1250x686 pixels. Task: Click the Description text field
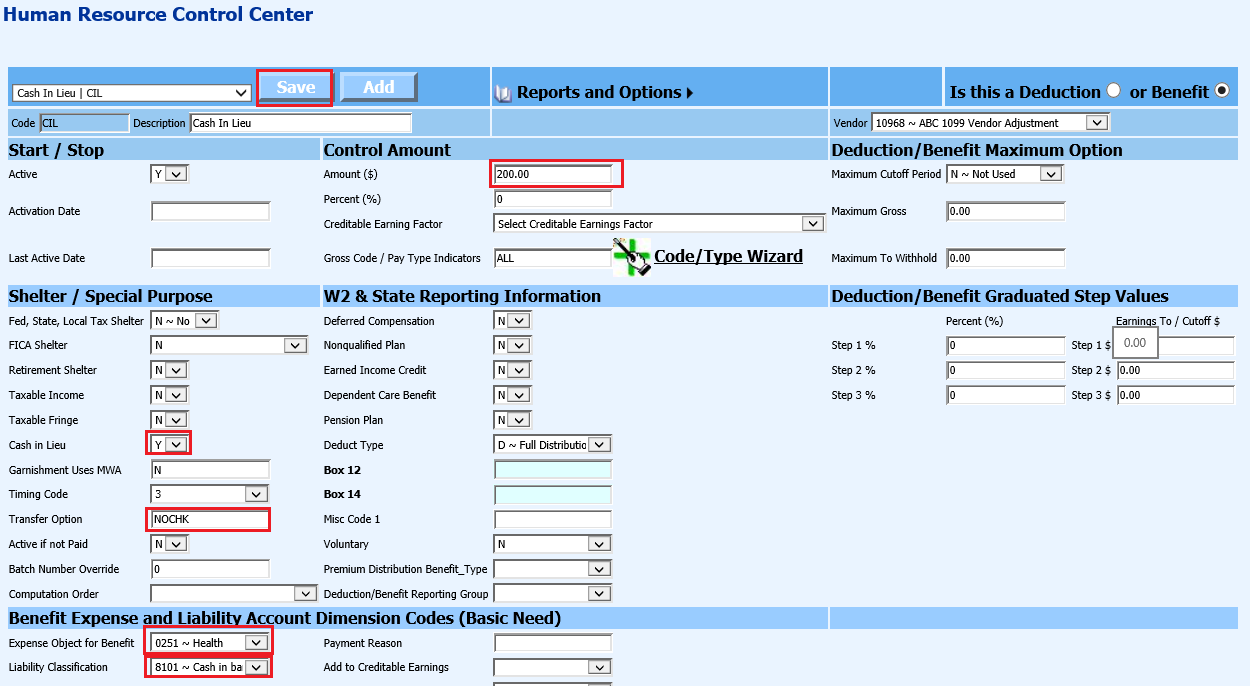[x=300, y=123]
